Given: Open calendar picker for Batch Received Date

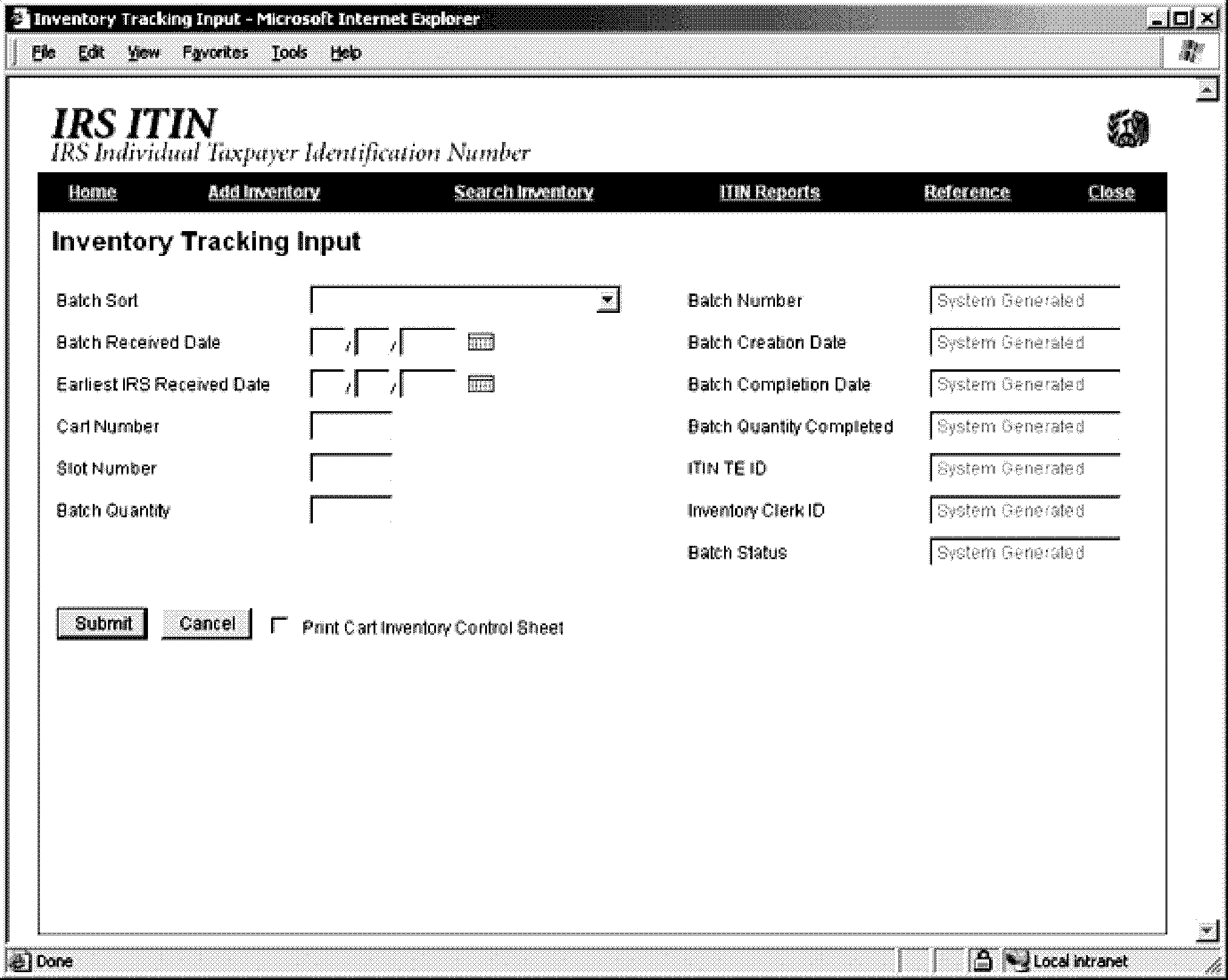Looking at the screenshot, I should pyautogui.click(x=481, y=342).
